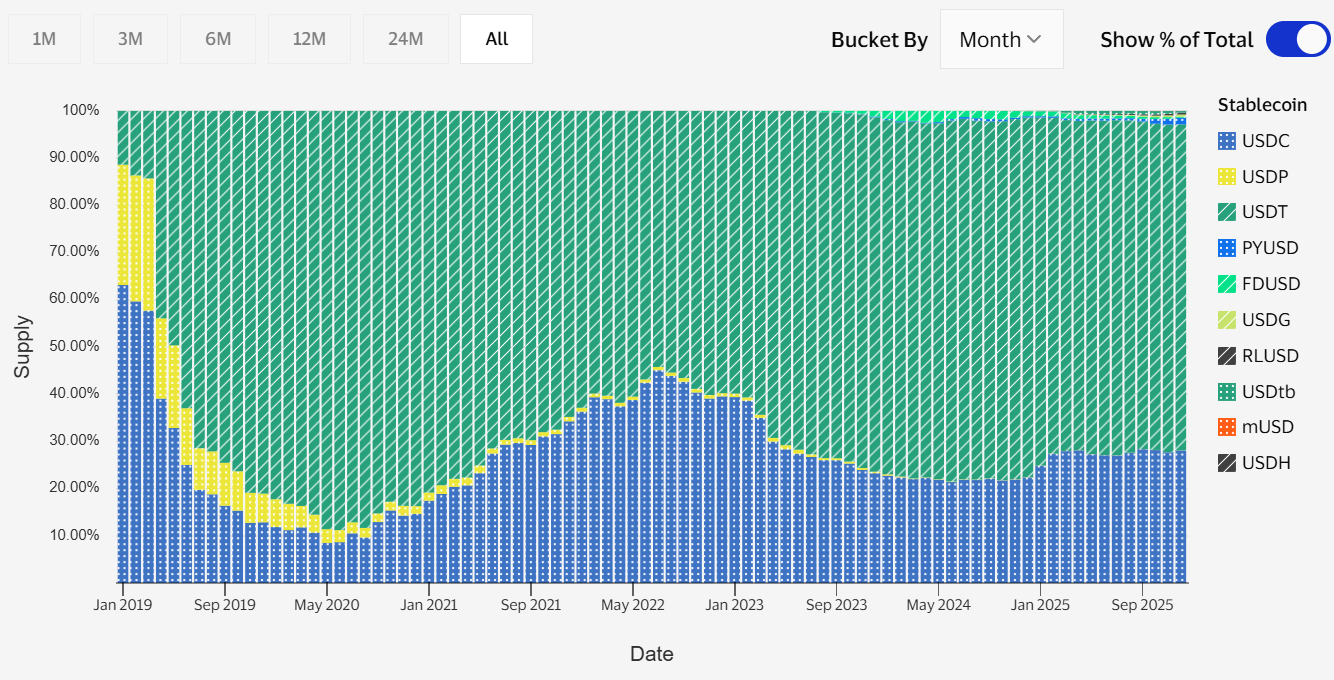
Task: Click the USDG legend icon
Action: point(1227,320)
